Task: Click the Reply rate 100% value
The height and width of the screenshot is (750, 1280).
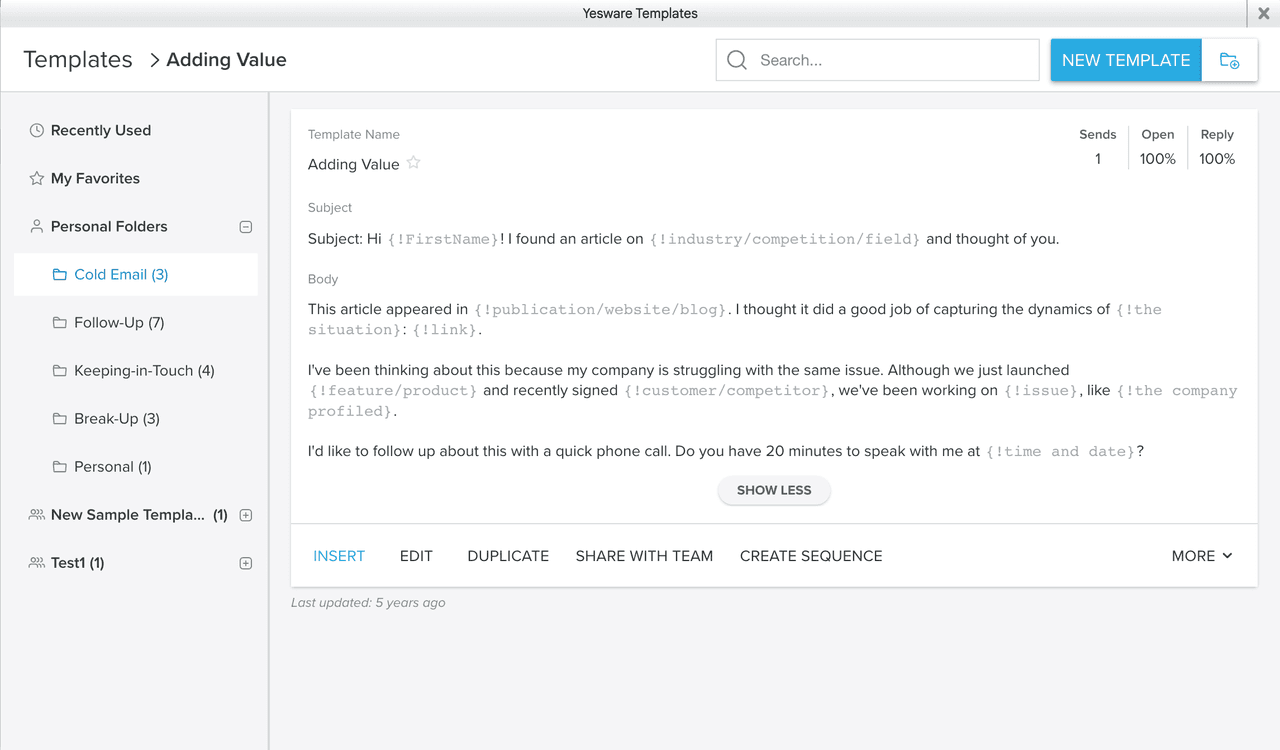Action: click(1217, 159)
